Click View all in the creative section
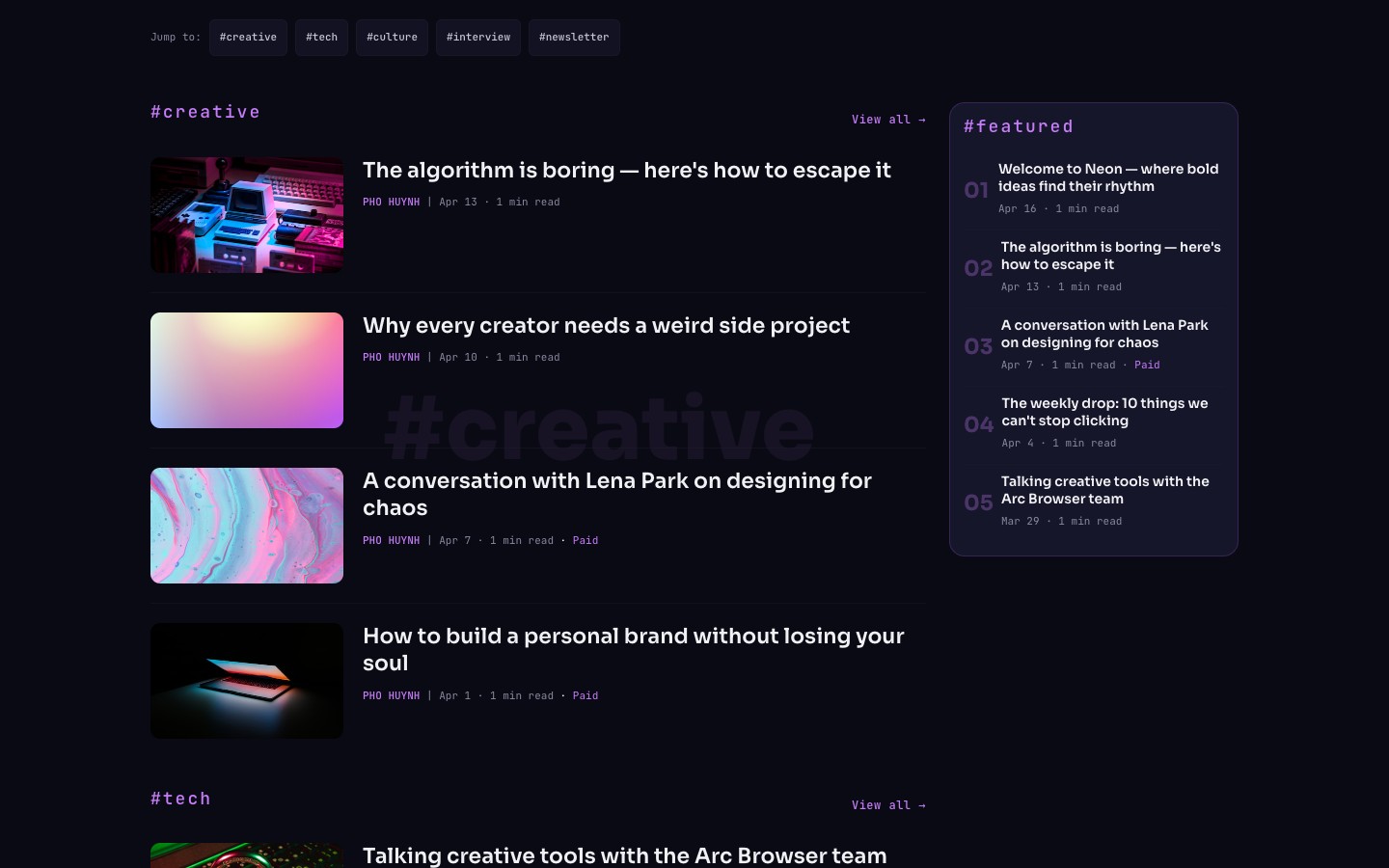 [888, 120]
